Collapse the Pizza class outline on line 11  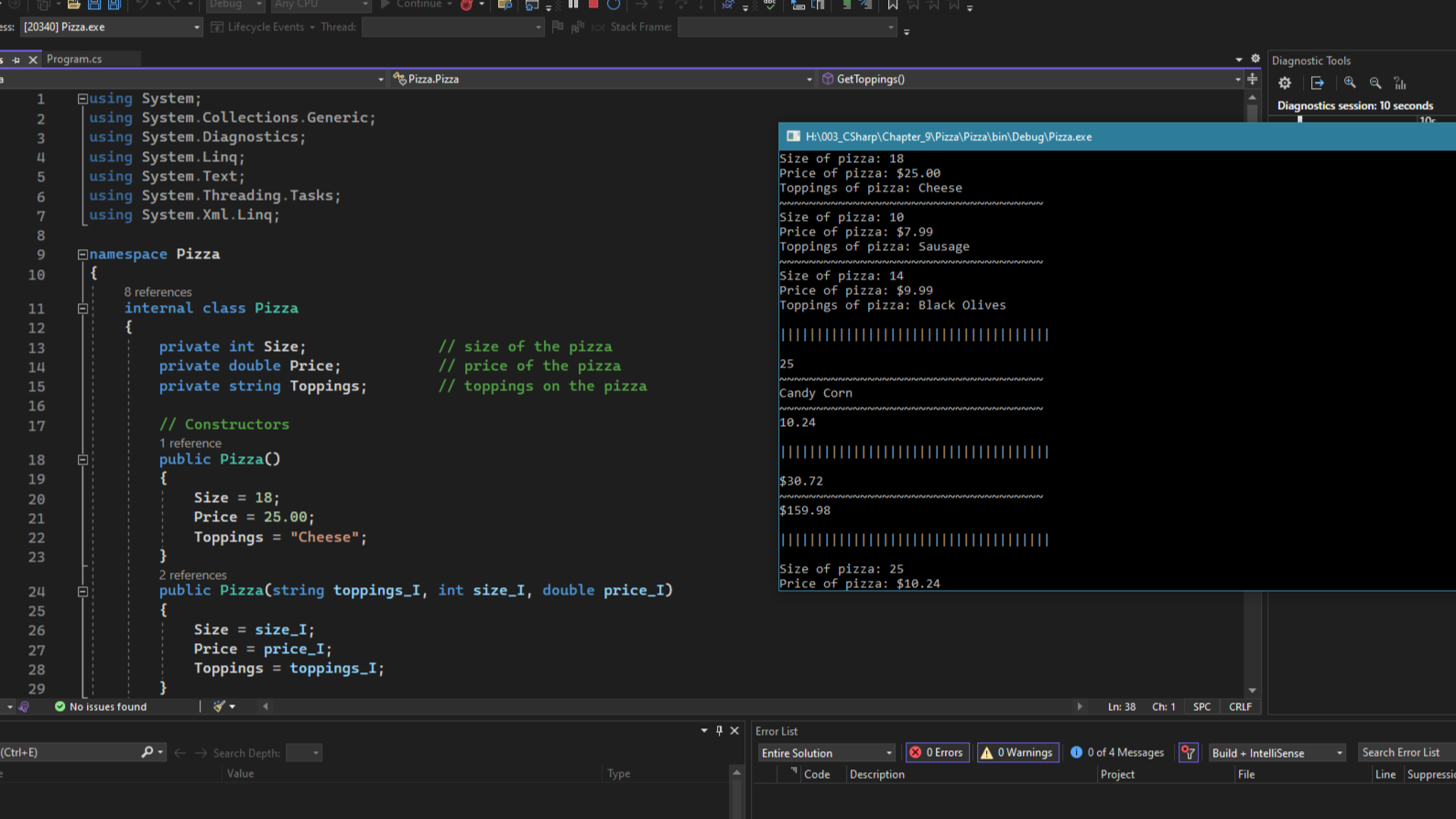(82, 309)
